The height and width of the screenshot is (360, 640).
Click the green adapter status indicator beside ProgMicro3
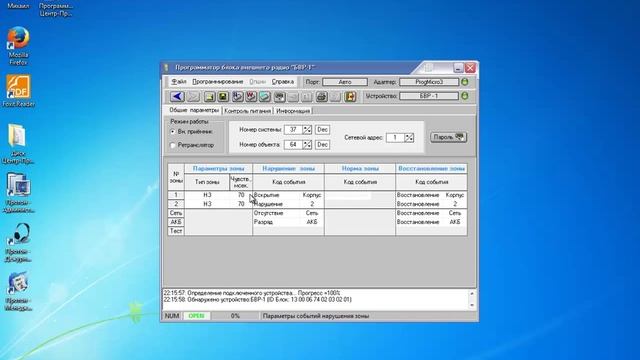point(464,82)
